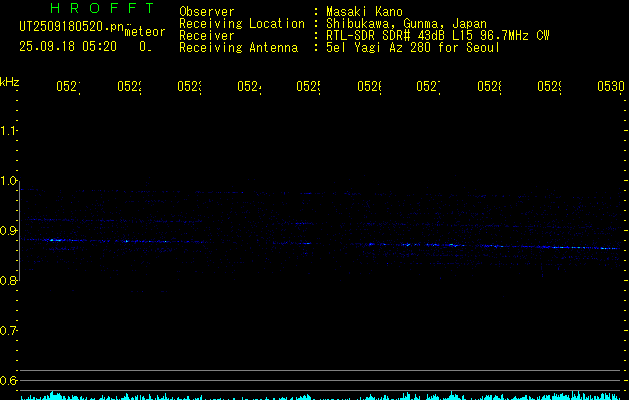The height and width of the screenshot is (400, 629).
Task: Click the 0521 time marker
Action: 68,86
